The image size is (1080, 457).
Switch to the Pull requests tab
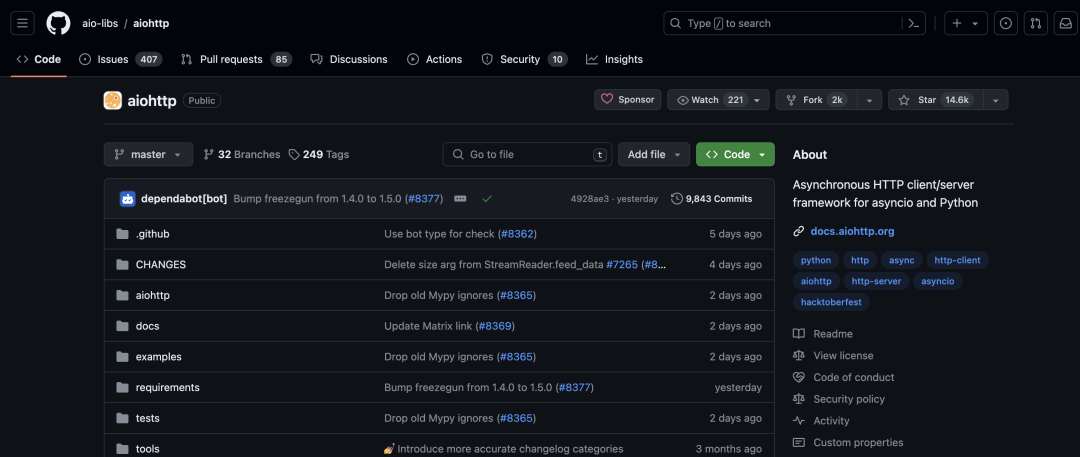pyautogui.click(x=236, y=59)
